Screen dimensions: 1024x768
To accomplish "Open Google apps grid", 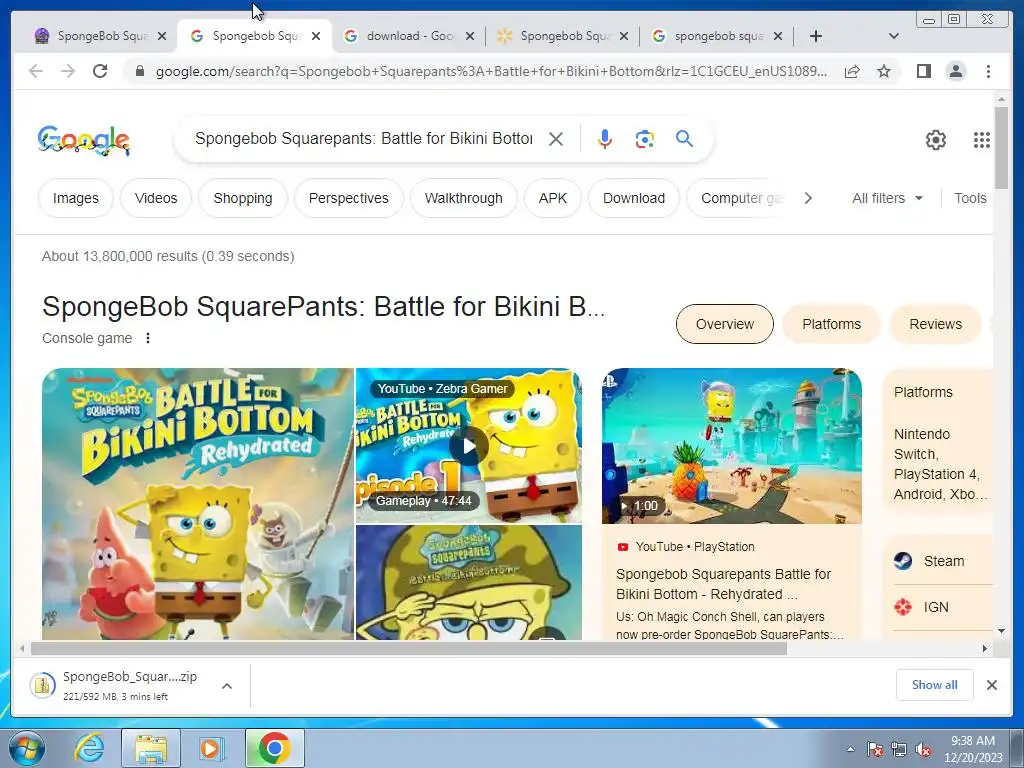I will coord(982,140).
